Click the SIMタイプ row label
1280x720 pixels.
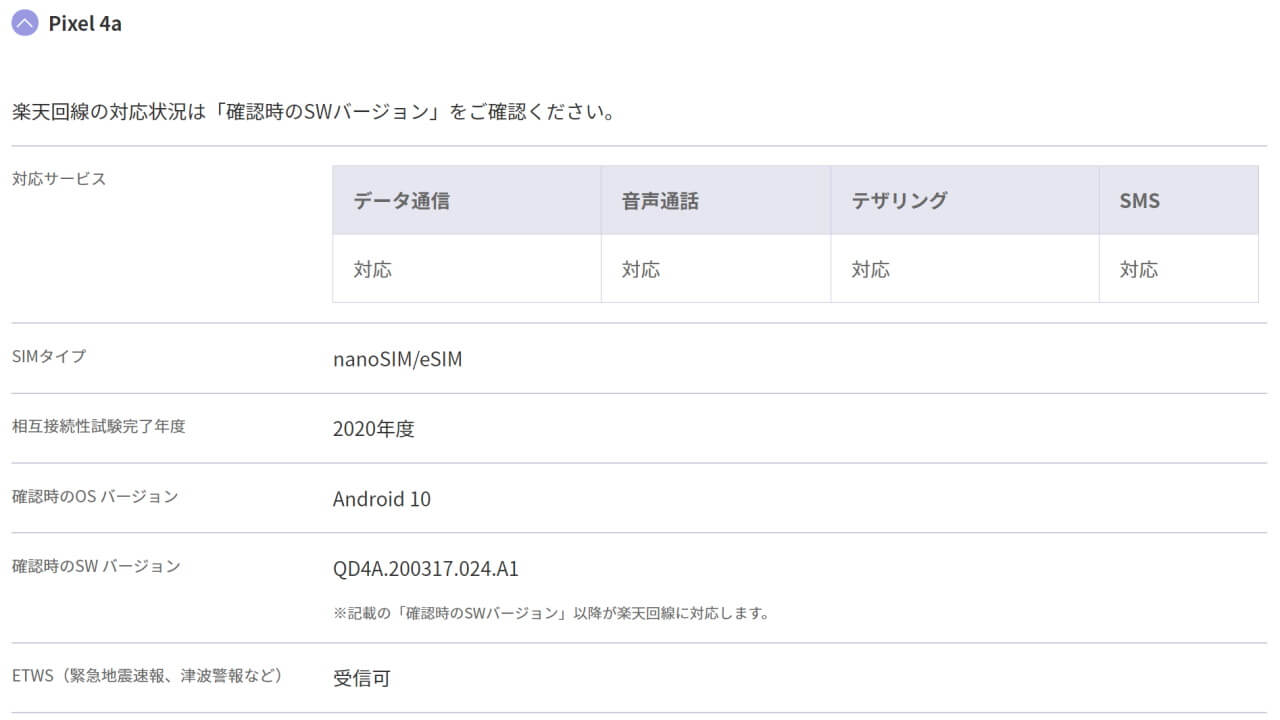coord(49,356)
